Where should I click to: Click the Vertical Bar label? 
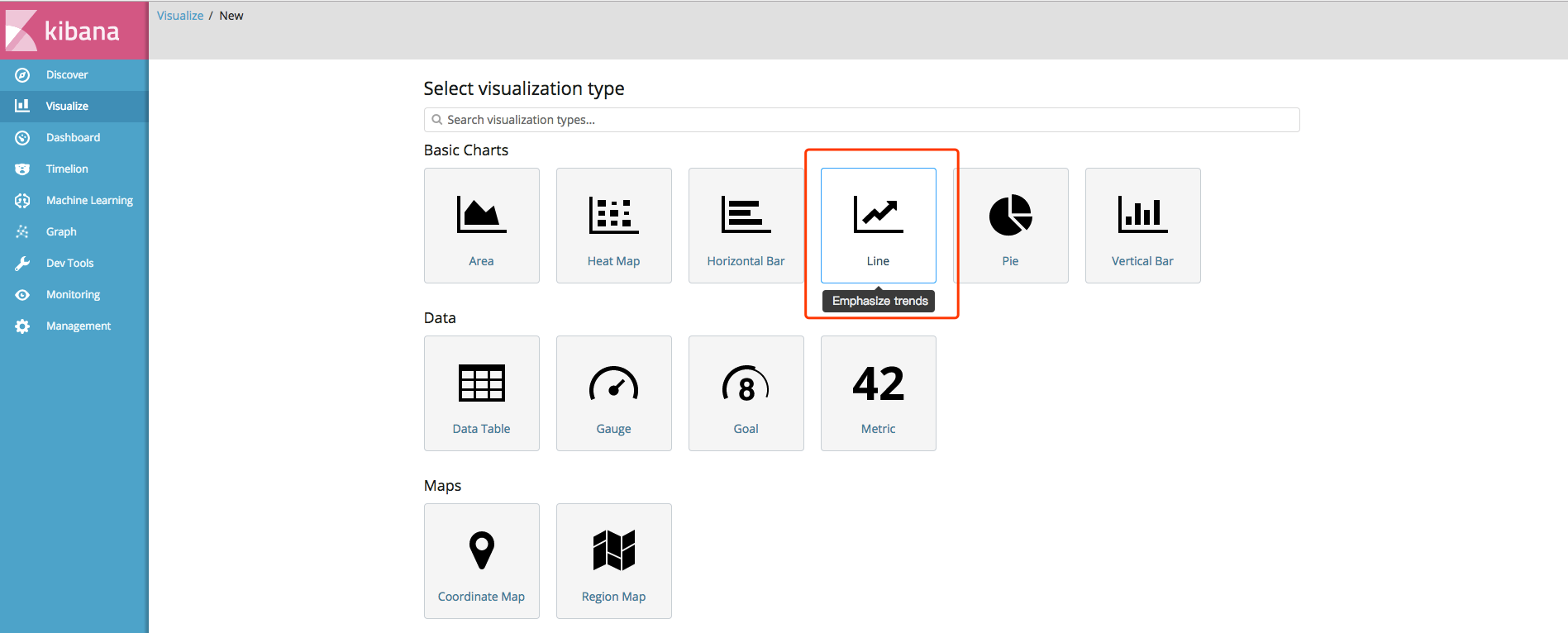click(x=1142, y=261)
